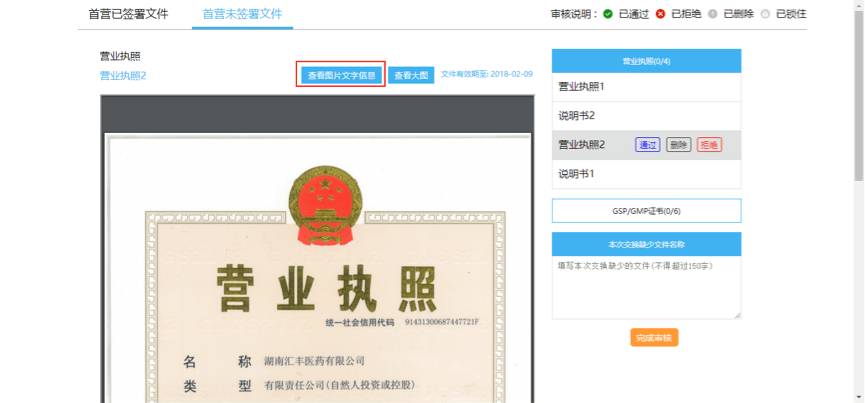This screenshot has height=403, width=865.
Task: Click the green 已通过 legend icon
Action: pos(608,14)
